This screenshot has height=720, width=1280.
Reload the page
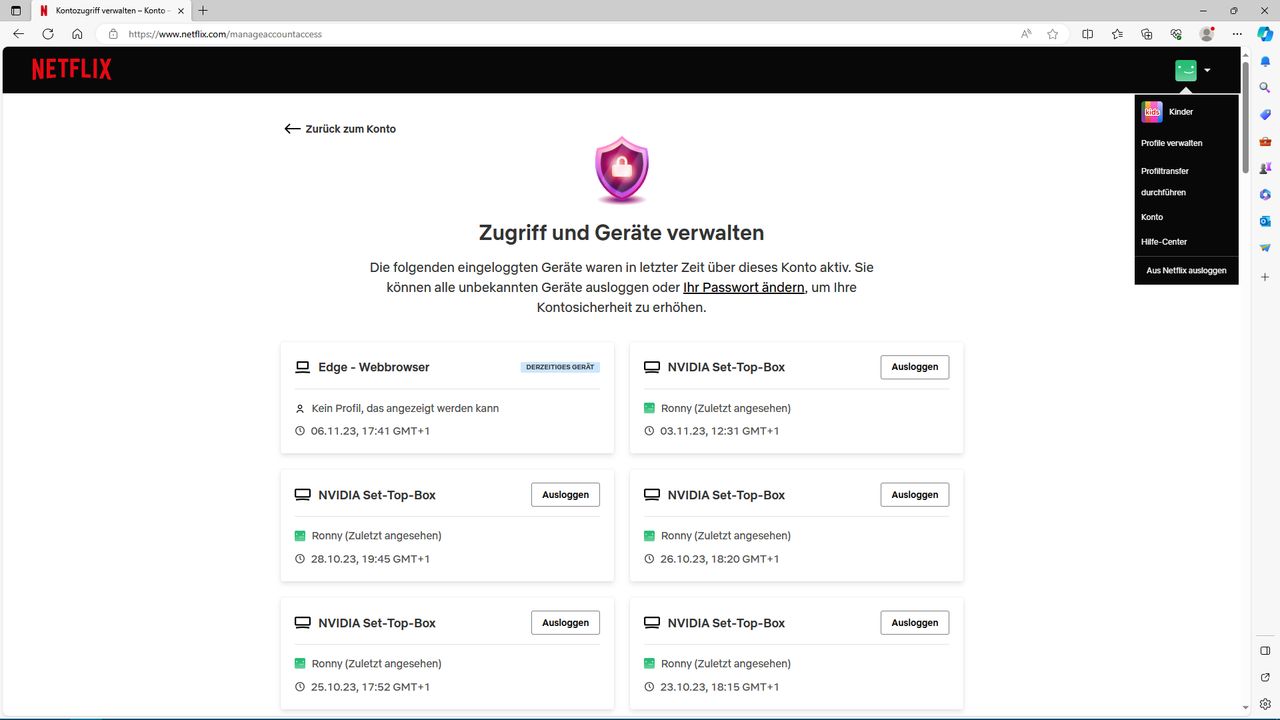(47, 33)
